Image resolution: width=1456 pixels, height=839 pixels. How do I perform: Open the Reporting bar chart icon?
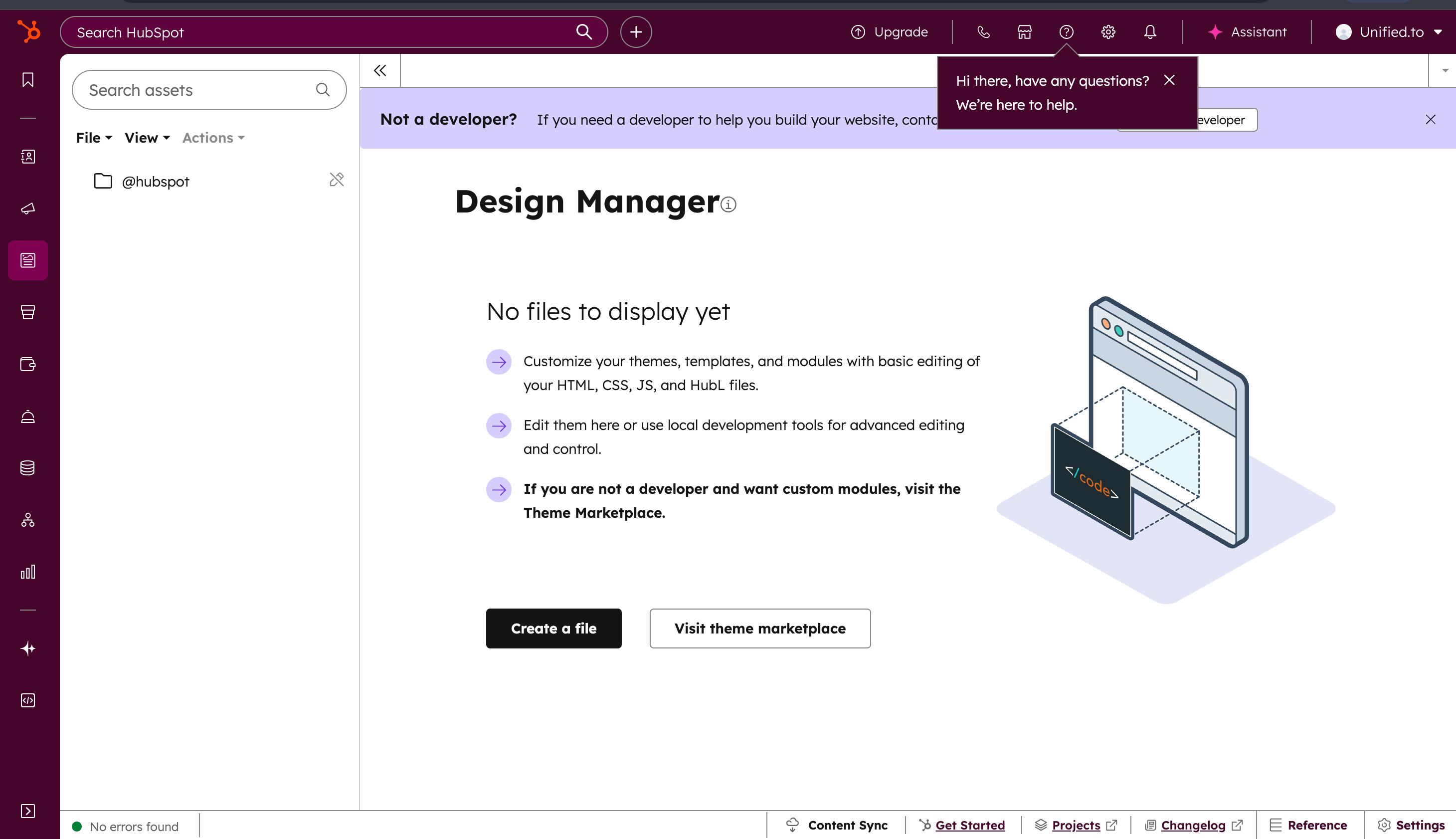point(27,572)
